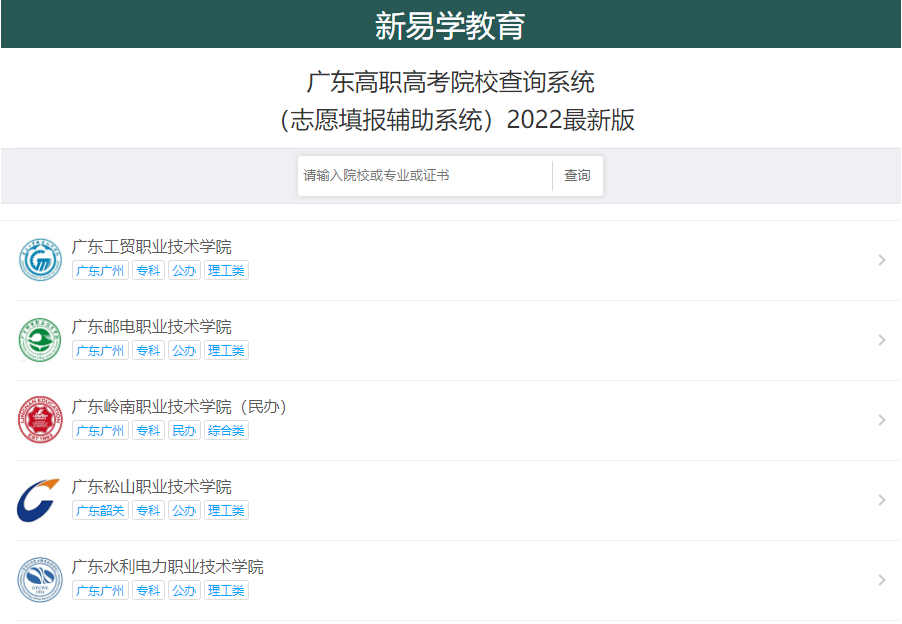
Task: Select the 广东广州 tag under 广东工贸
Action: [x=100, y=270]
